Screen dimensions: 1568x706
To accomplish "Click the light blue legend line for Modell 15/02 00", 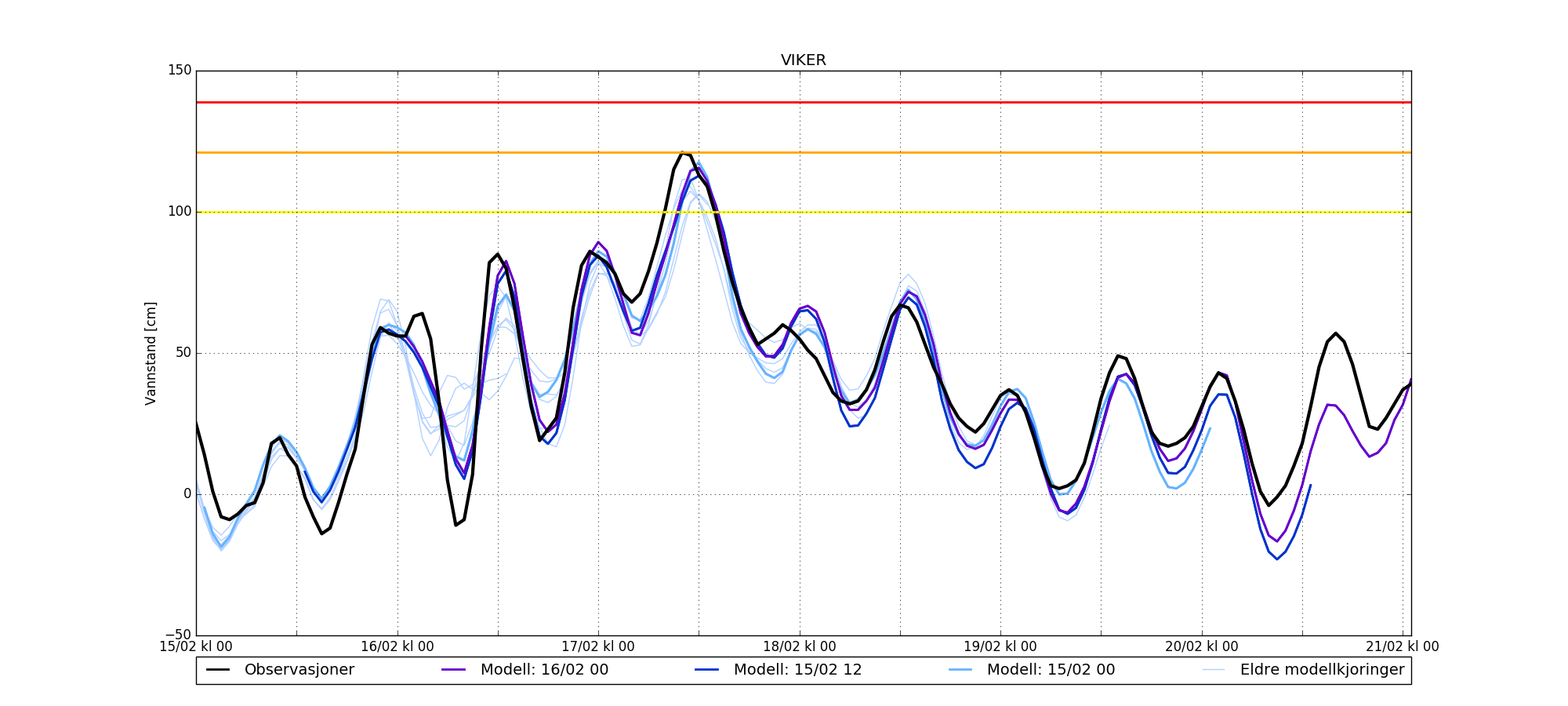I will click(x=960, y=670).
